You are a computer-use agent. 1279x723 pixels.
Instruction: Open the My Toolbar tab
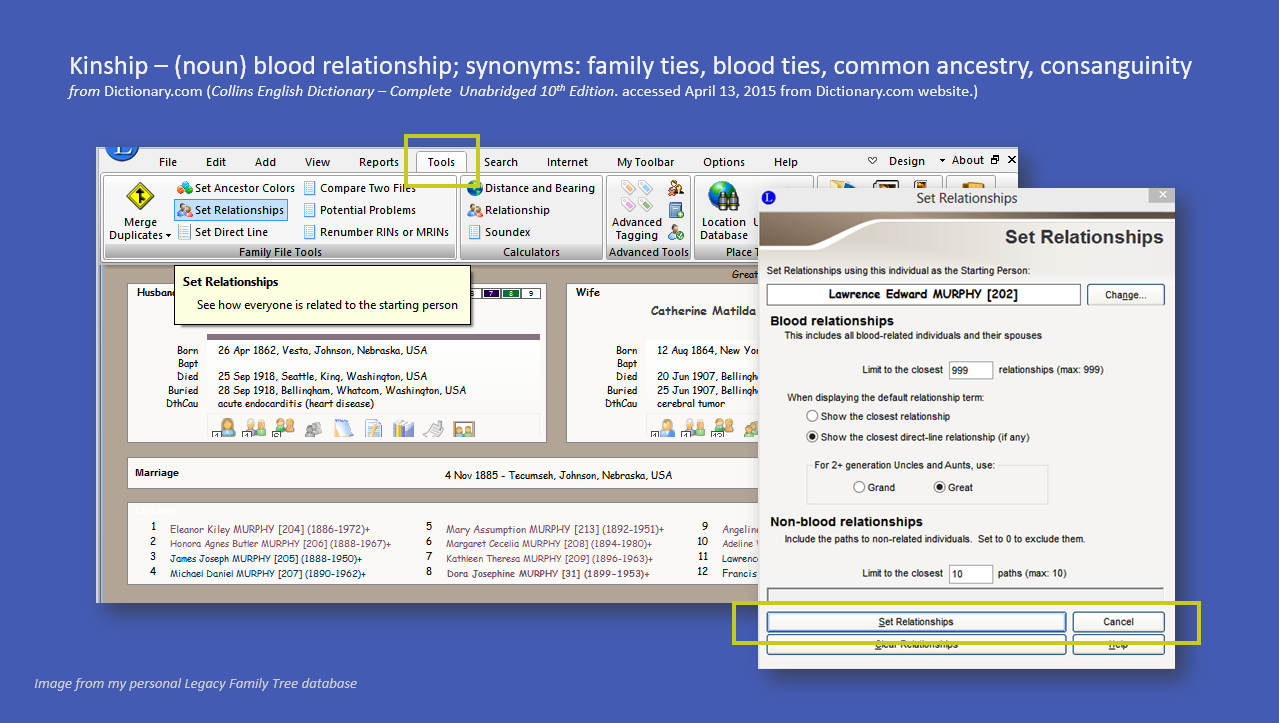(645, 162)
